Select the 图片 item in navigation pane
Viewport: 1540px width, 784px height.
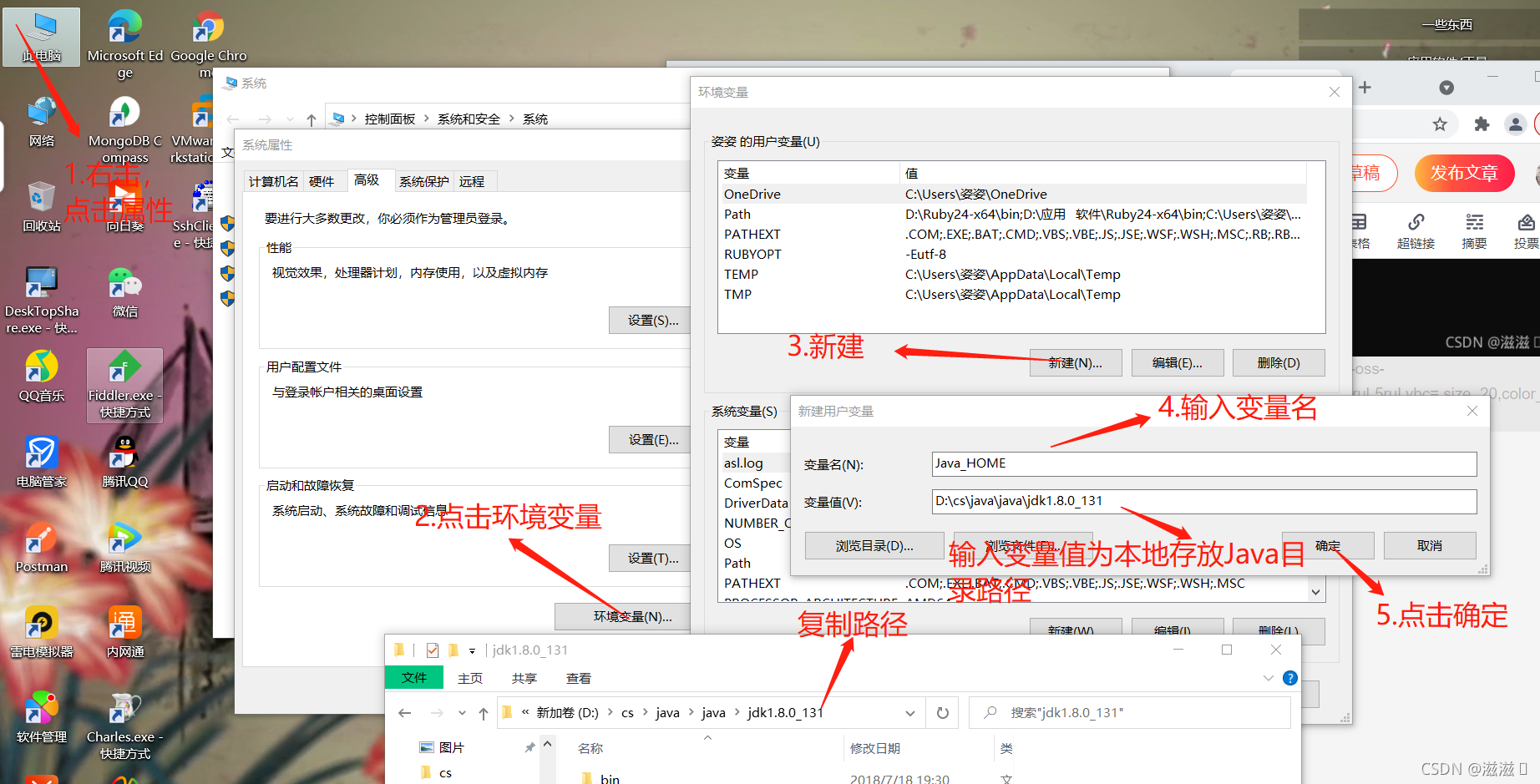[x=452, y=748]
